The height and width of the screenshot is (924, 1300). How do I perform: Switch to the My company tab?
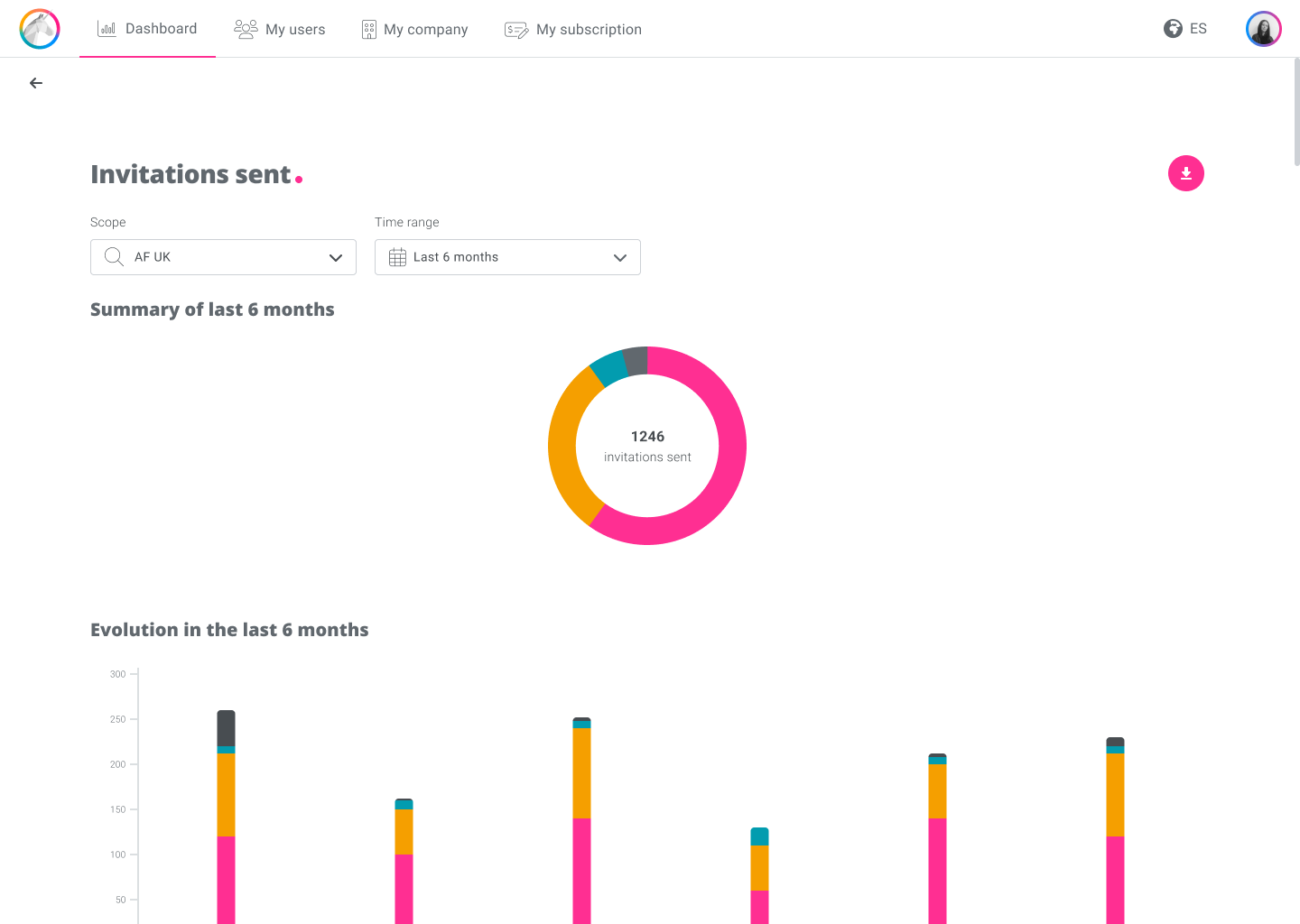415,29
